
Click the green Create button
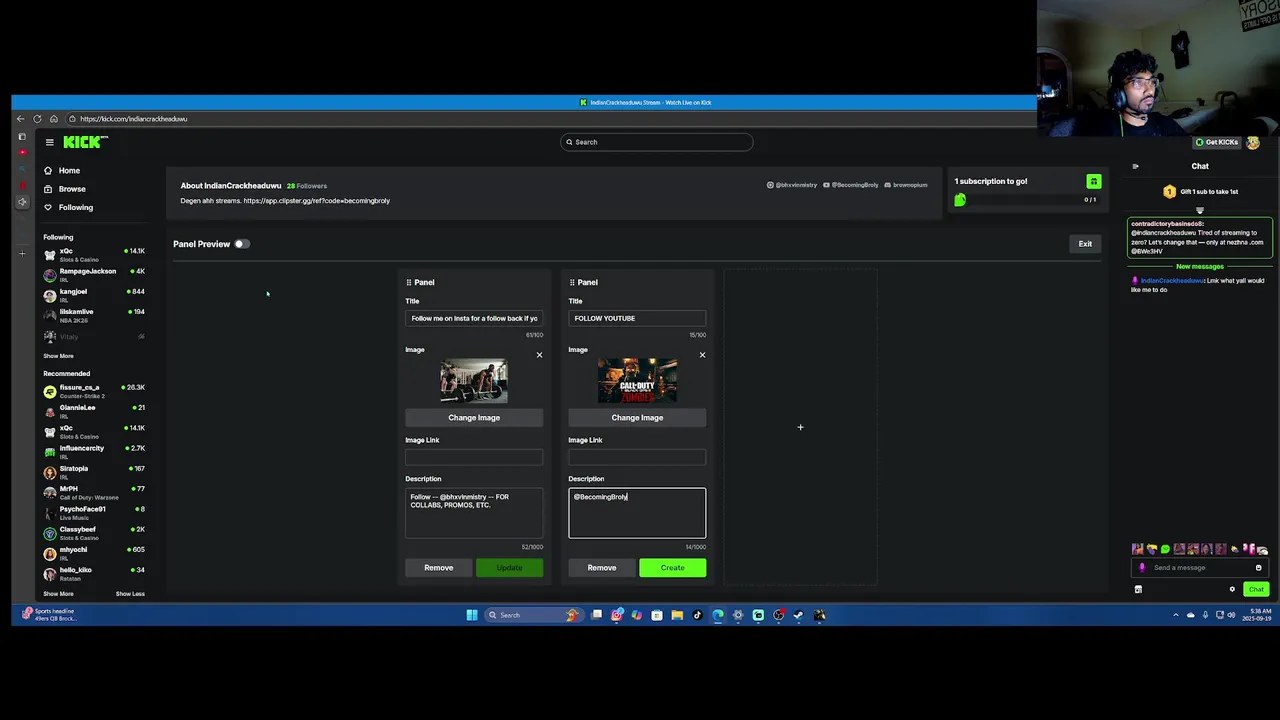click(x=672, y=568)
